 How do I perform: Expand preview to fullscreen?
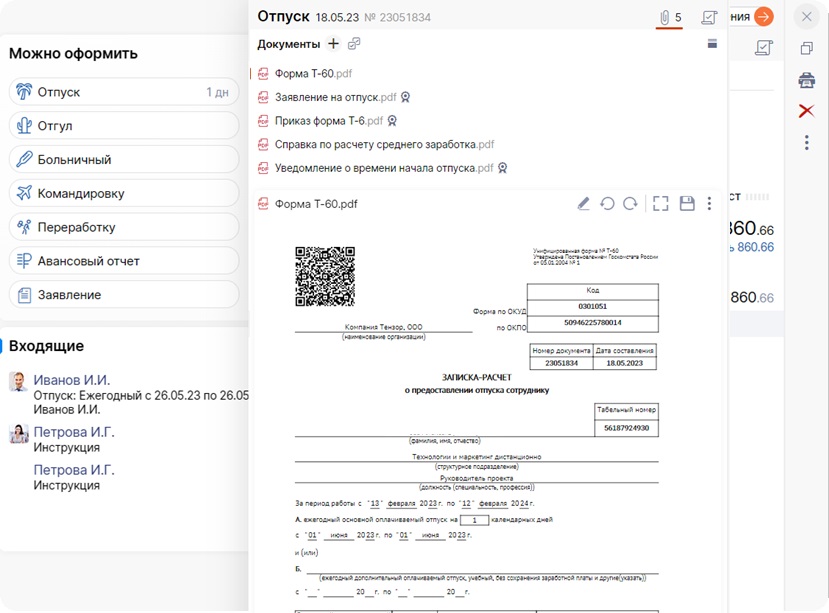click(x=660, y=204)
